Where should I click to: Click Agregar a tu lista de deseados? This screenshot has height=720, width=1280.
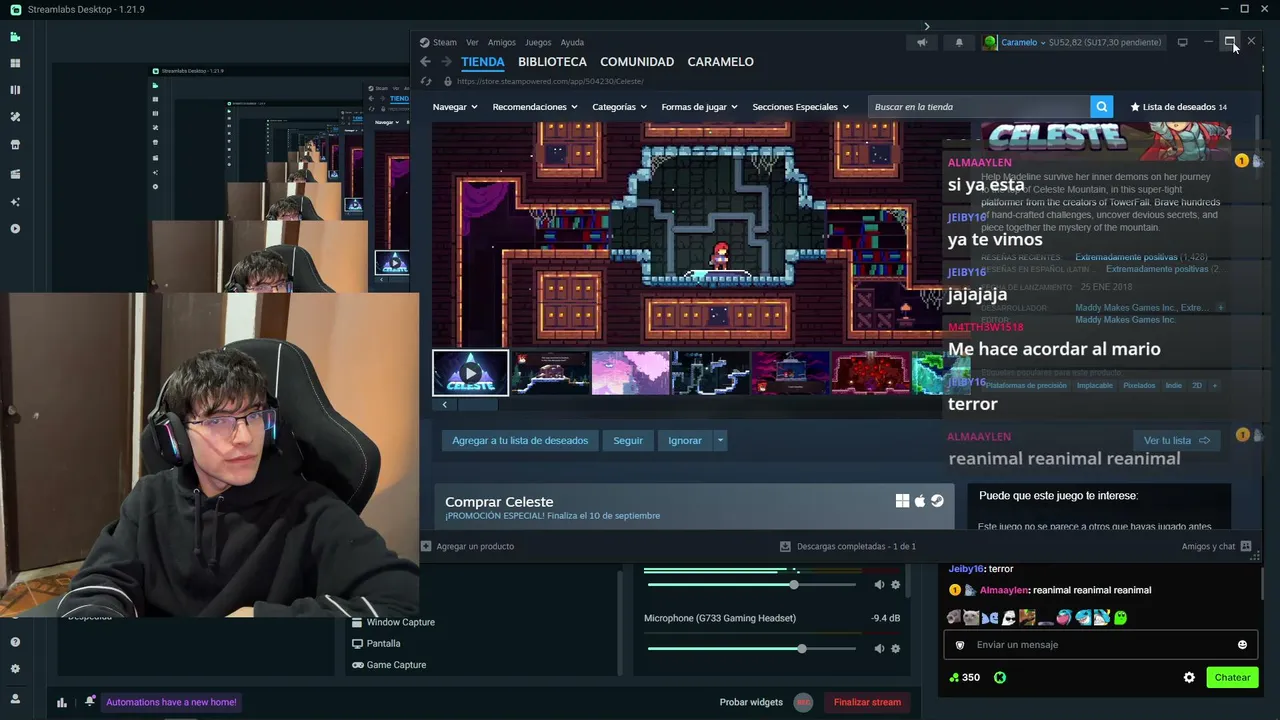coord(520,440)
